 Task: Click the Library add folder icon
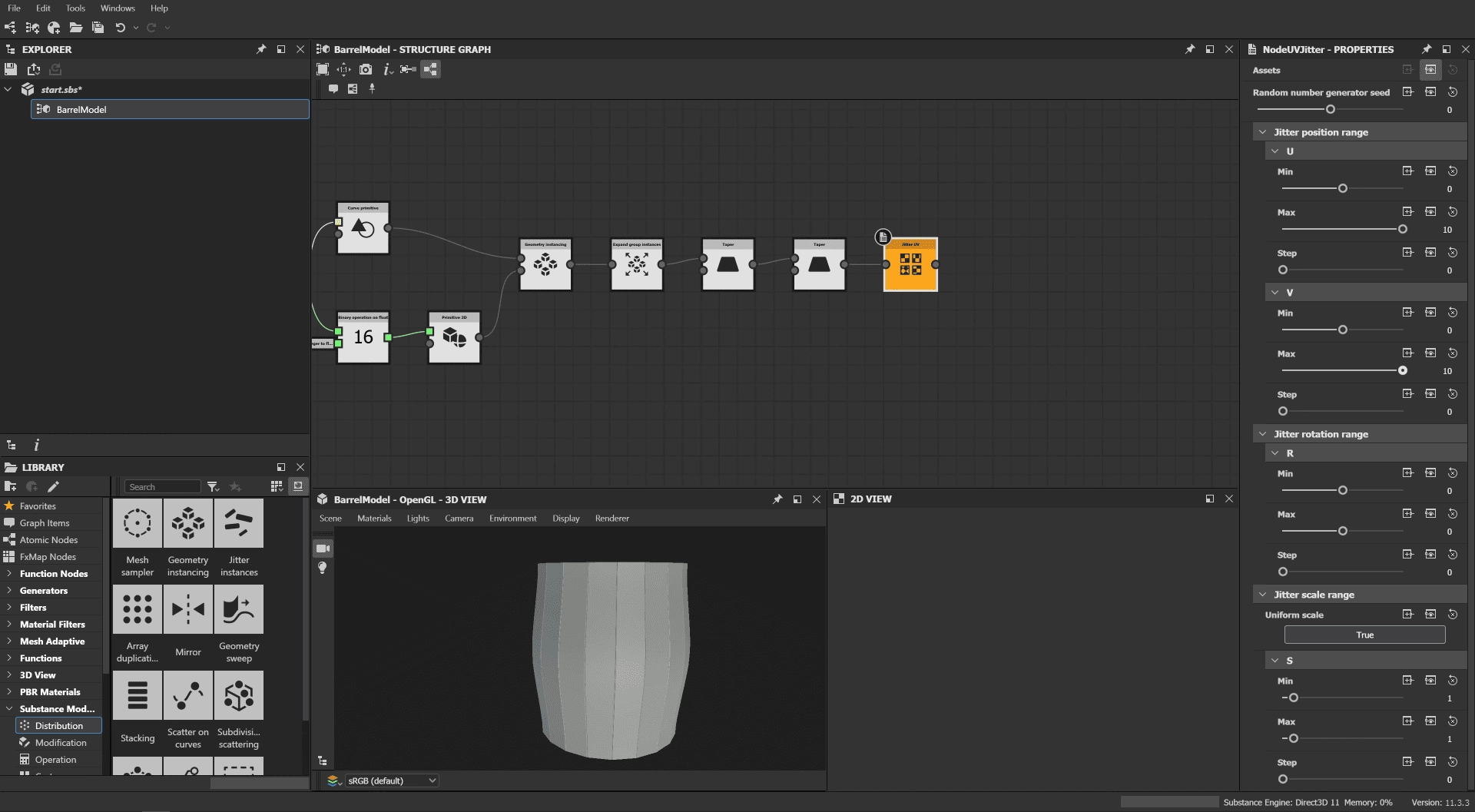pyautogui.click(x=11, y=486)
